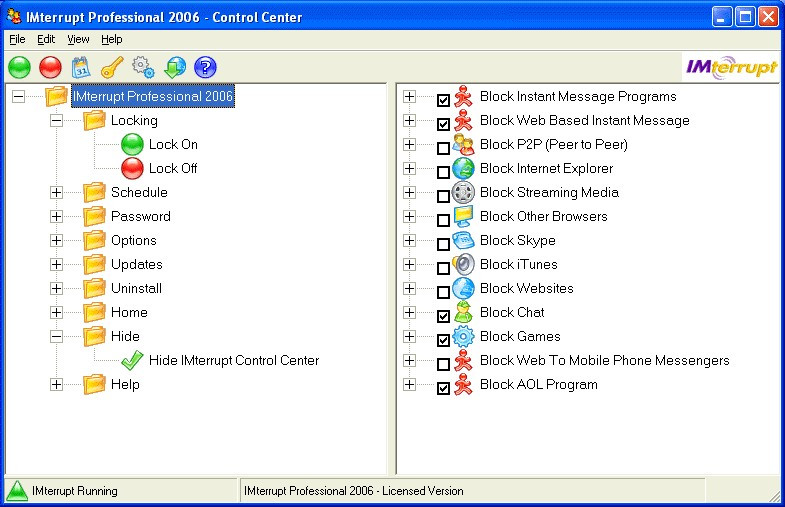Open the gears Options toolbar icon
785x507 pixels.
(x=143, y=68)
